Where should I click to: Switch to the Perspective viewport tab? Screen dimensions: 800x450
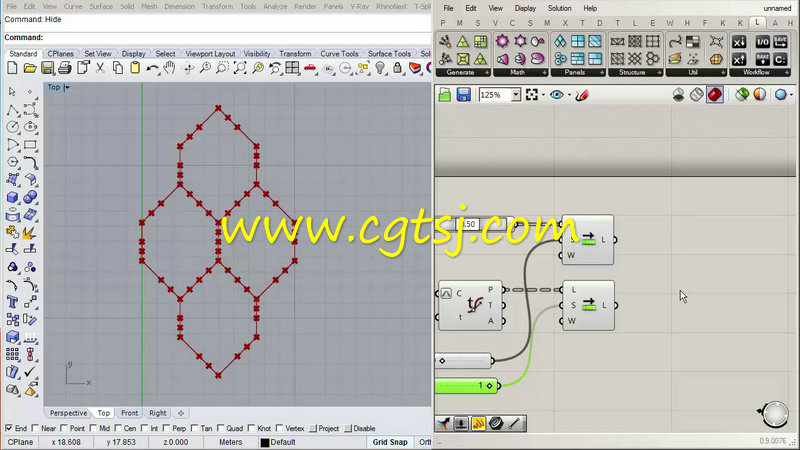coord(68,413)
